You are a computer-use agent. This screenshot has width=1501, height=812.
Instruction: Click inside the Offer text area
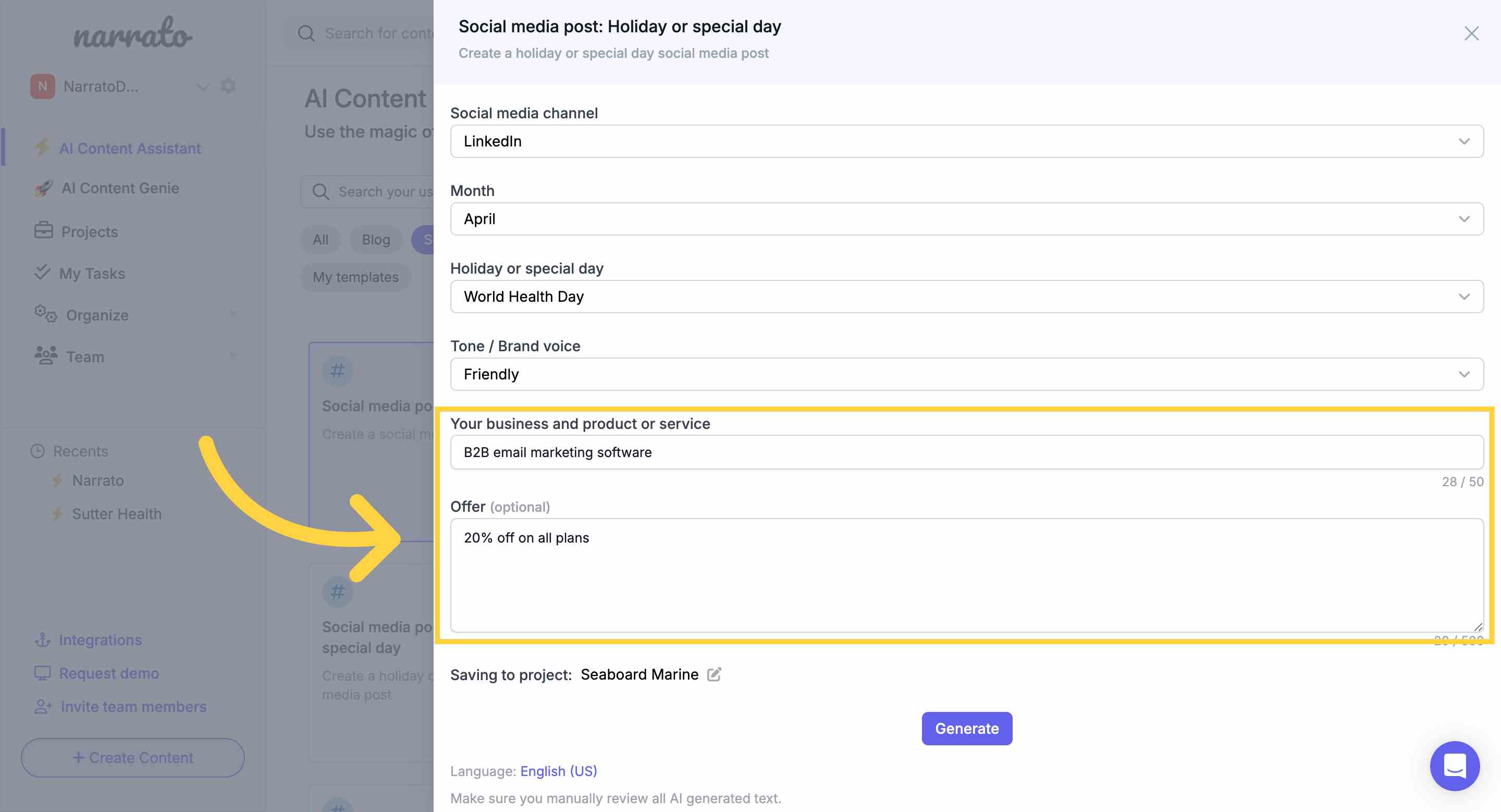(x=967, y=575)
